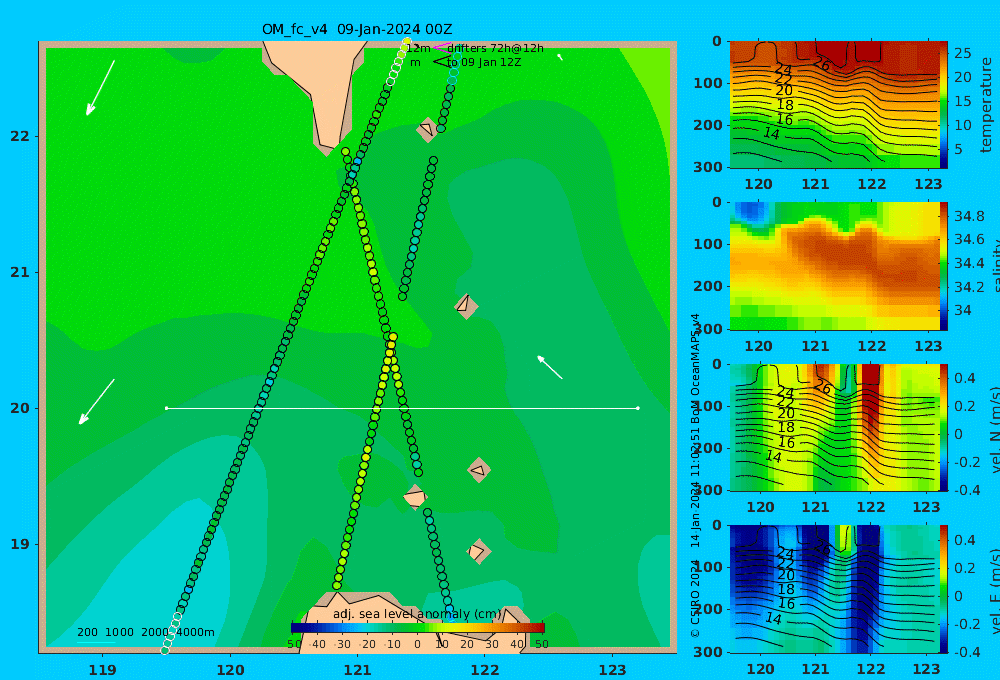
Task: Click the diamond island marker near 19N 122E
Action: coord(478,551)
